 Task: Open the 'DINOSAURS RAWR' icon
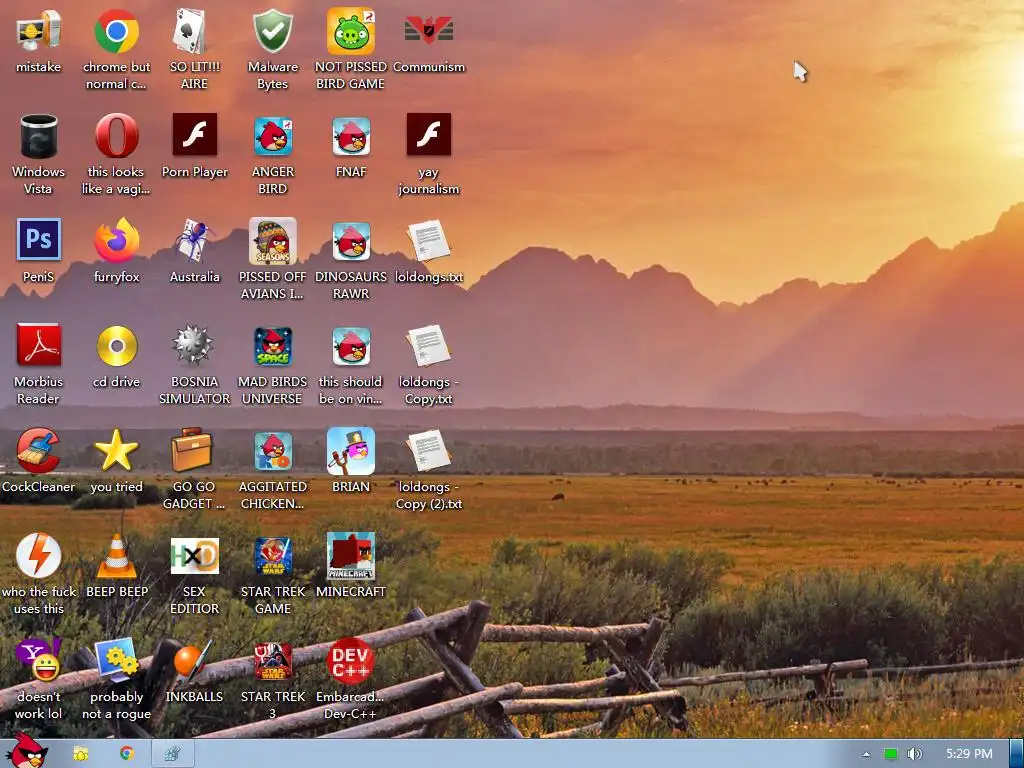point(351,241)
